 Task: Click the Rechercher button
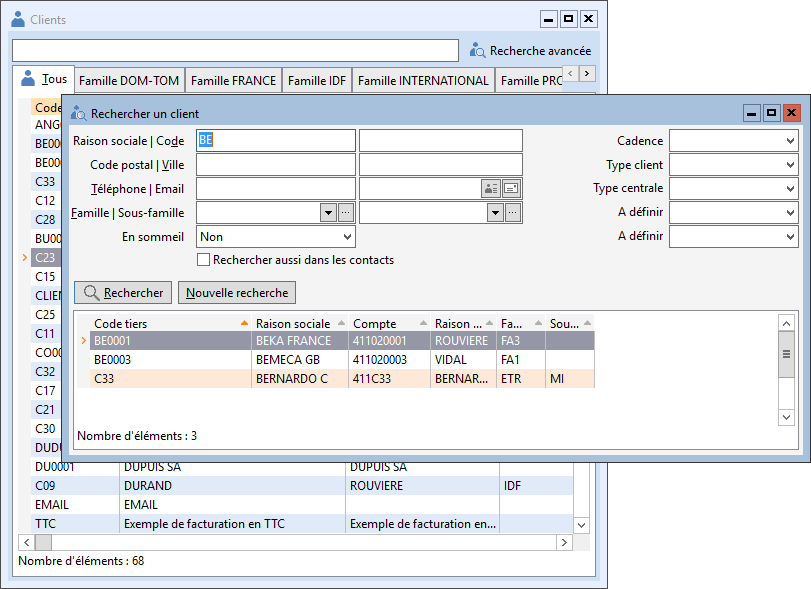pos(123,293)
